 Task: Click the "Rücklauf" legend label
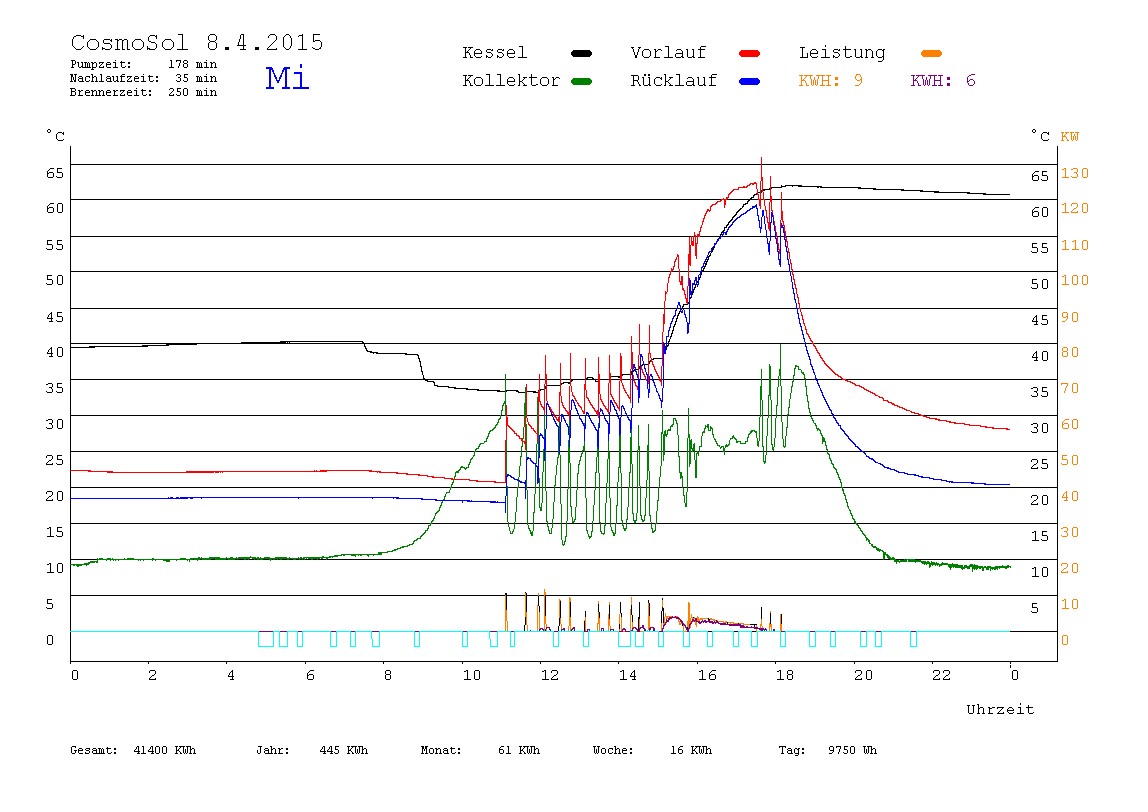click(x=674, y=81)
